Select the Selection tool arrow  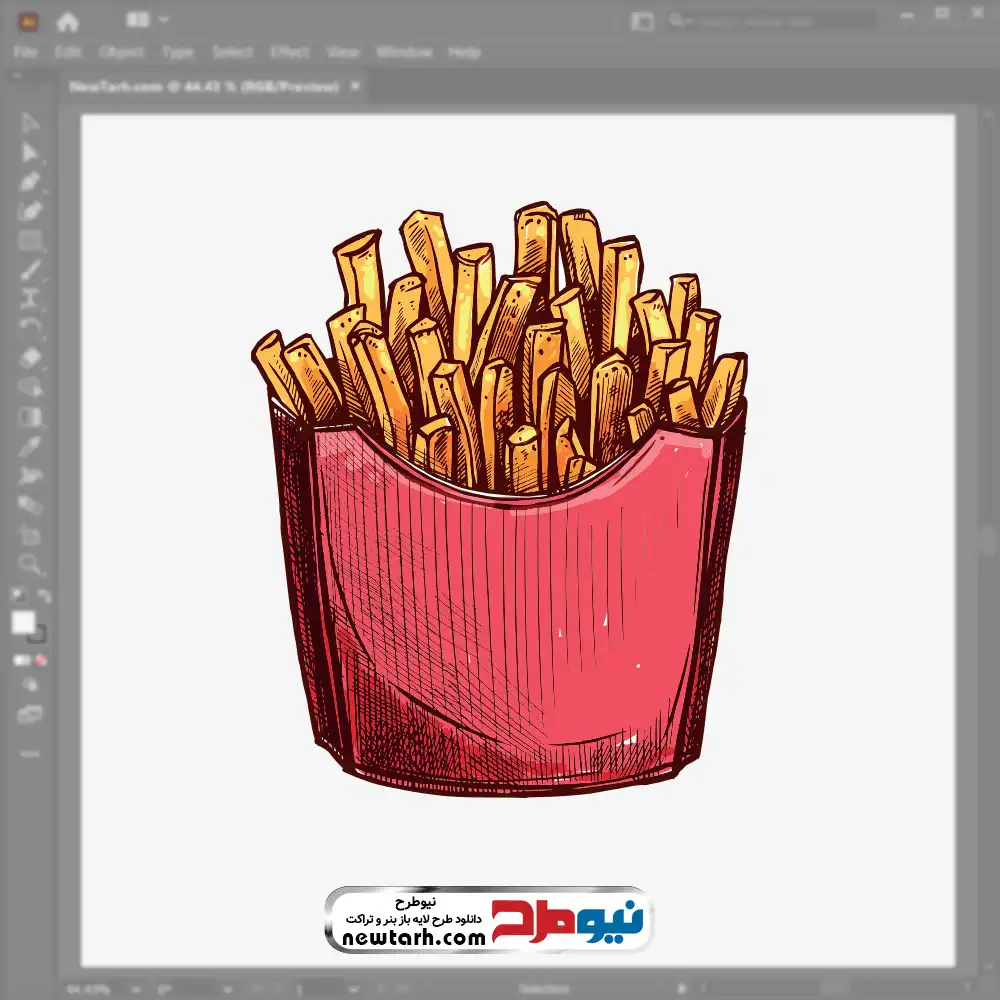(30, 124)
